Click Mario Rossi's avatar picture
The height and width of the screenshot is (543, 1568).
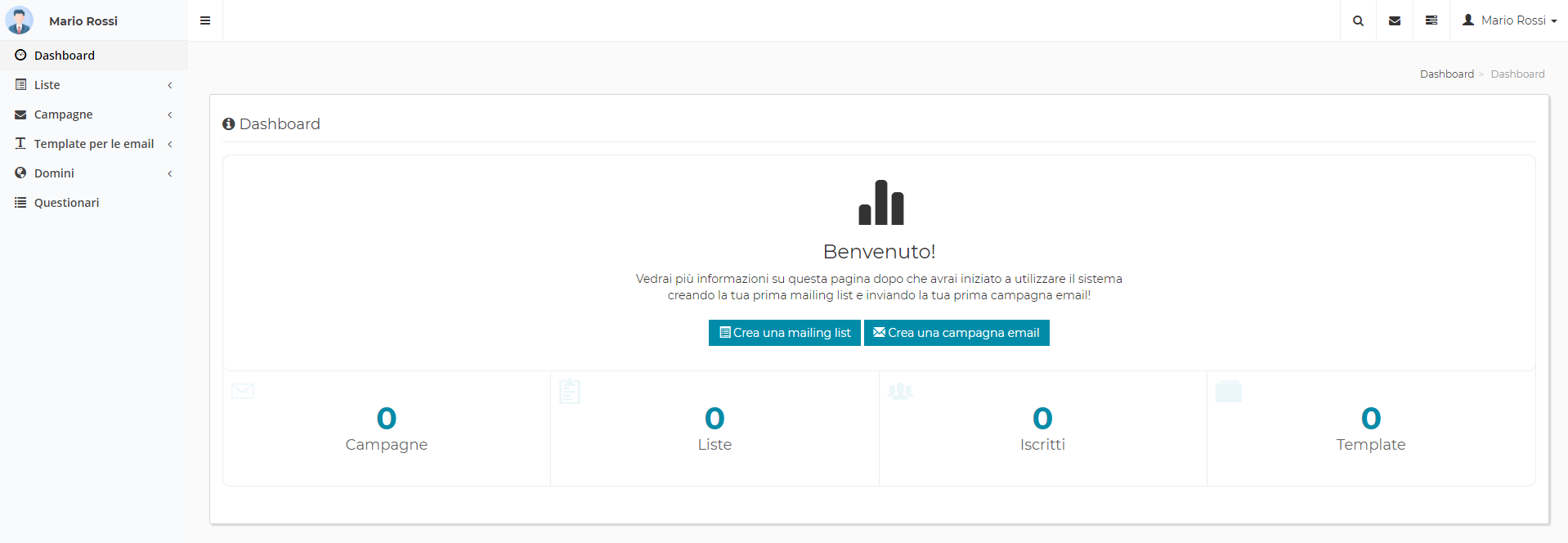(x=19, y=20)
